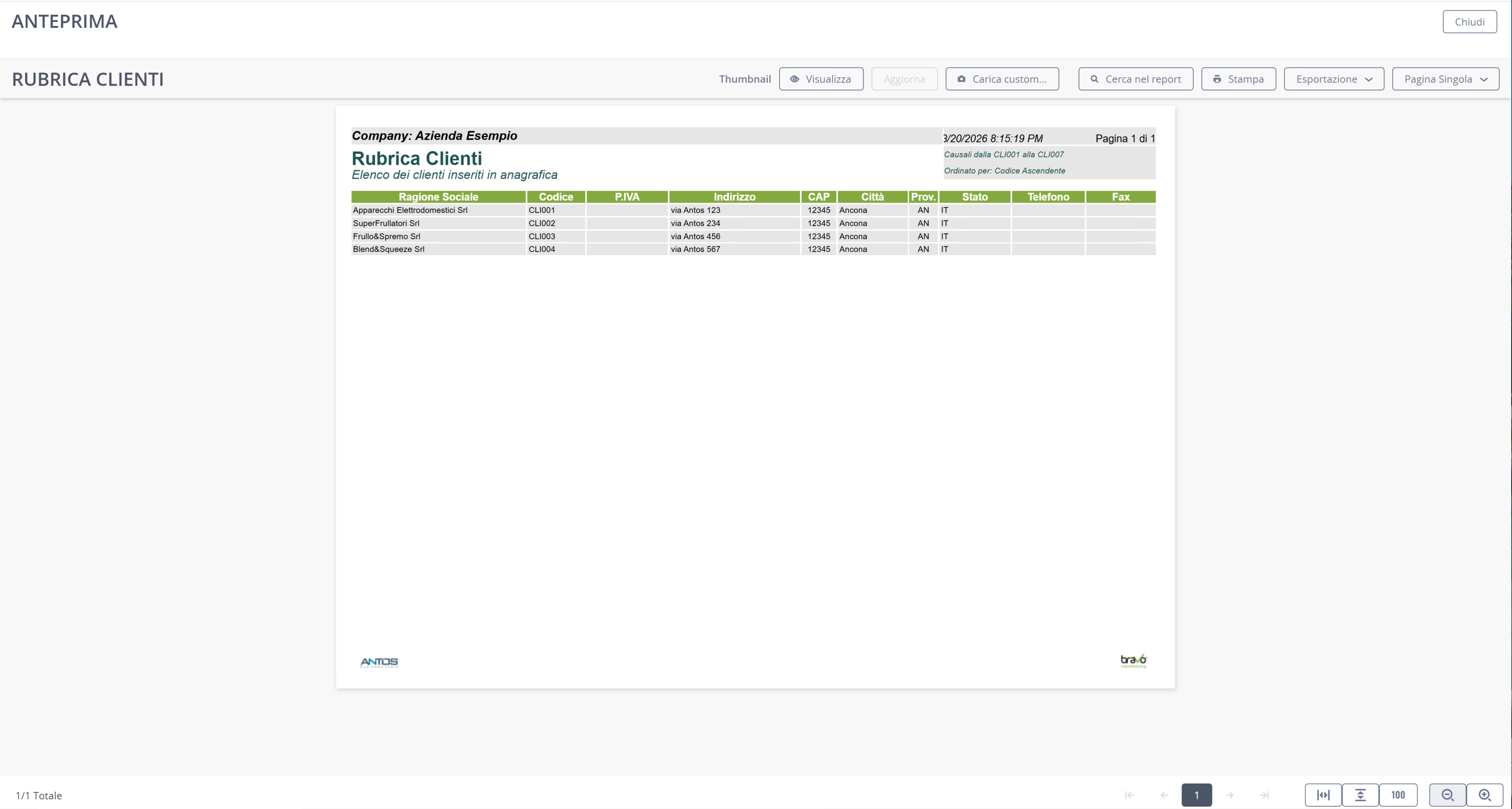Close the preview with Chiudi
This screenshot has width=1512, height=809.
pos(1470,22)
